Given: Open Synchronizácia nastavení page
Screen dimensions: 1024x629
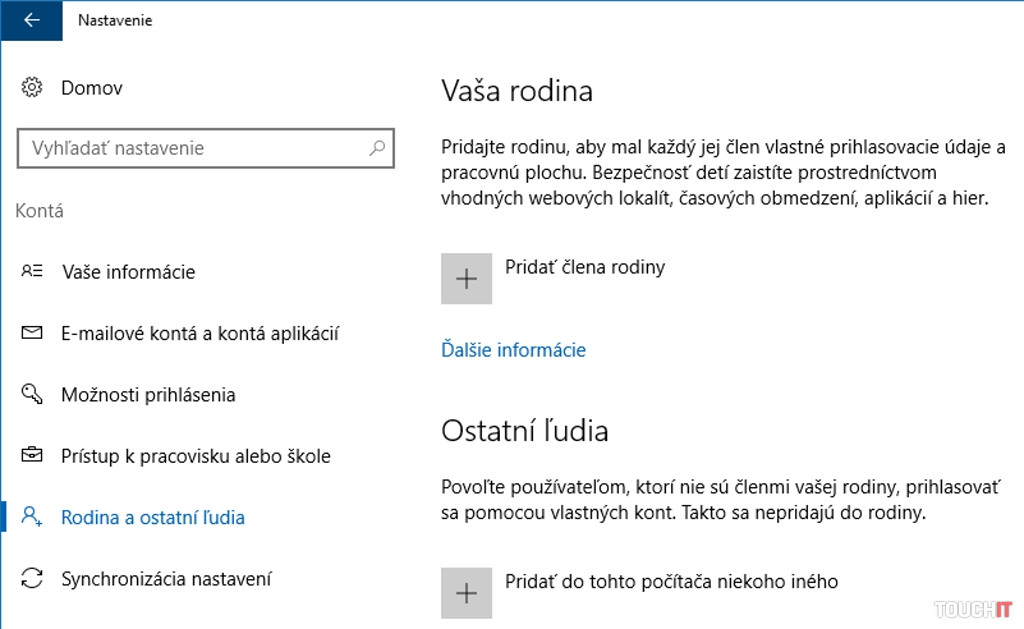Looking at the screenshot, I should (166, 579).
